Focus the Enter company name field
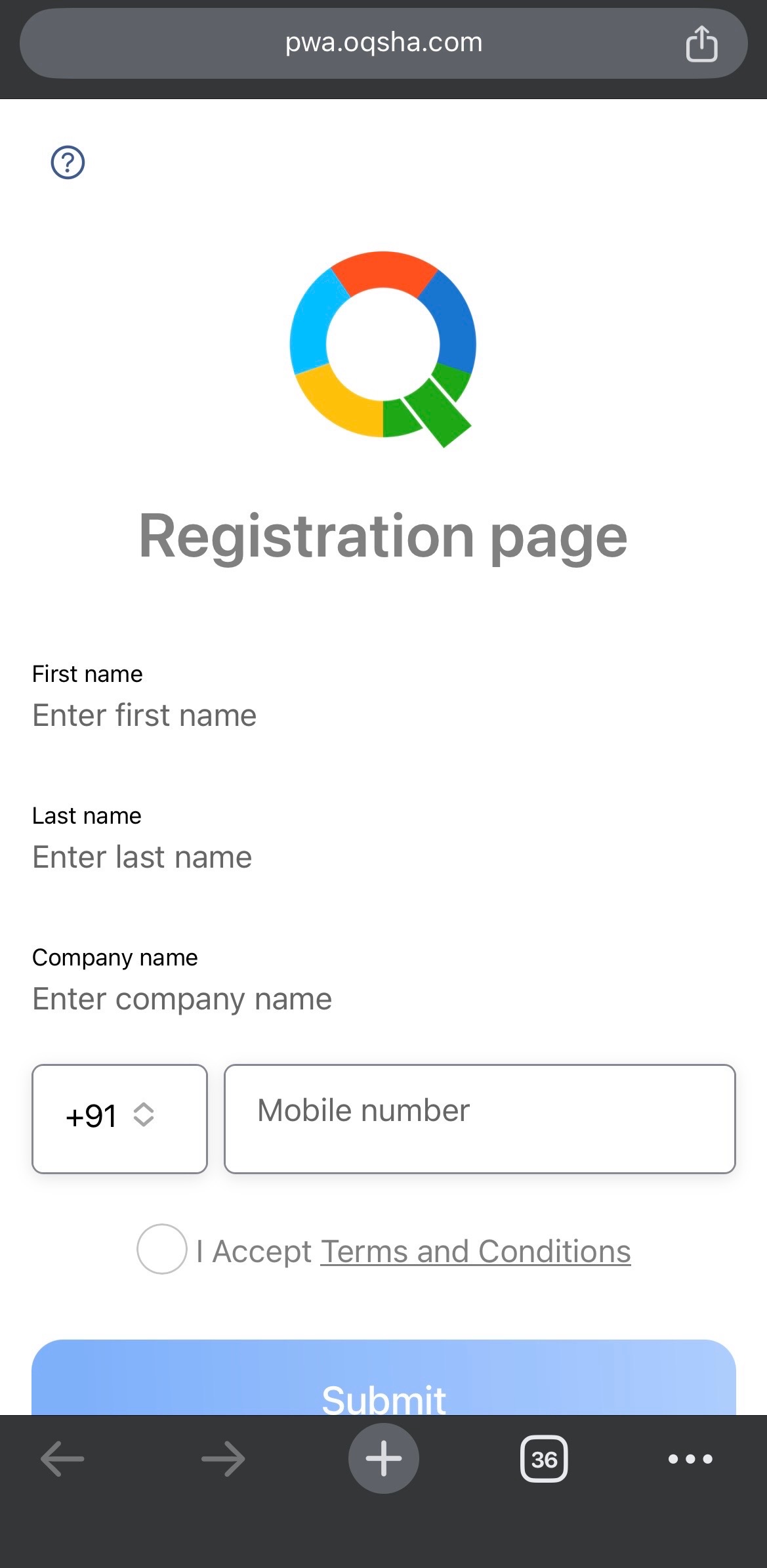The height and width of the screenshot is (1568, 767). [x=262, y=999]
